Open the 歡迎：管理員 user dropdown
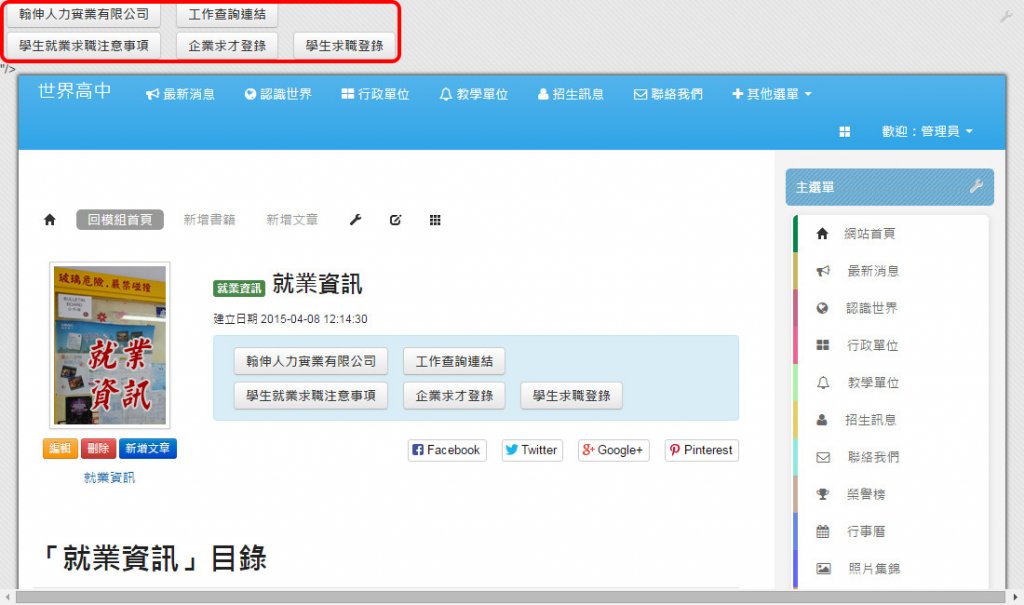 click(926, 132)
